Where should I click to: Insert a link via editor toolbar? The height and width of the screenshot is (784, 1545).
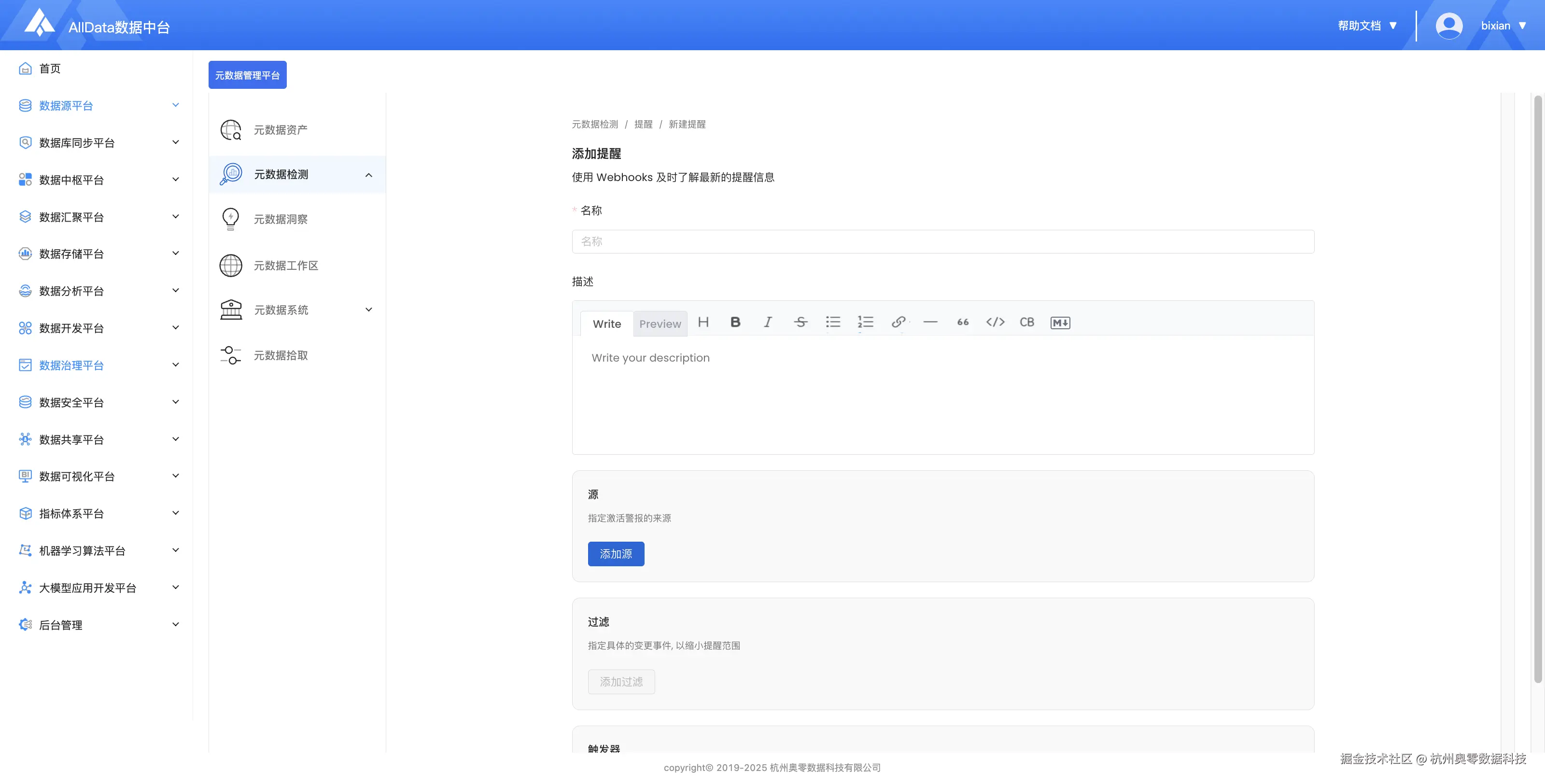point(898,322)
